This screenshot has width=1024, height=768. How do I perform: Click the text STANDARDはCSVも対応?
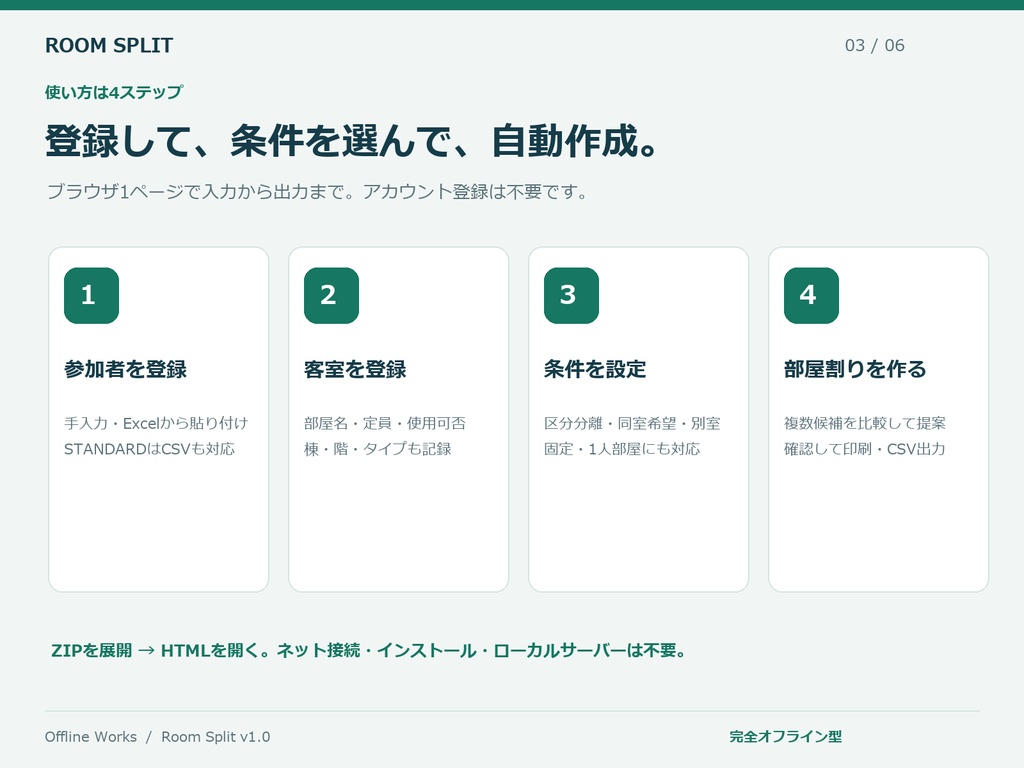pyautogui.click(x=150, y=449)
